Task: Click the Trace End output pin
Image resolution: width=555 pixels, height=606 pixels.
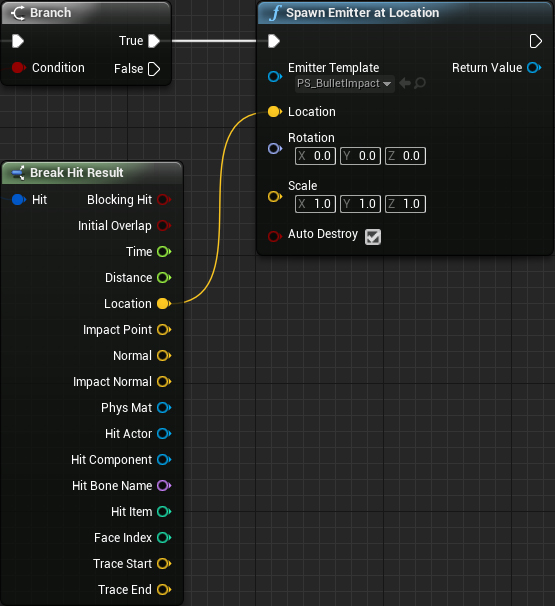Action: [164, 590]
